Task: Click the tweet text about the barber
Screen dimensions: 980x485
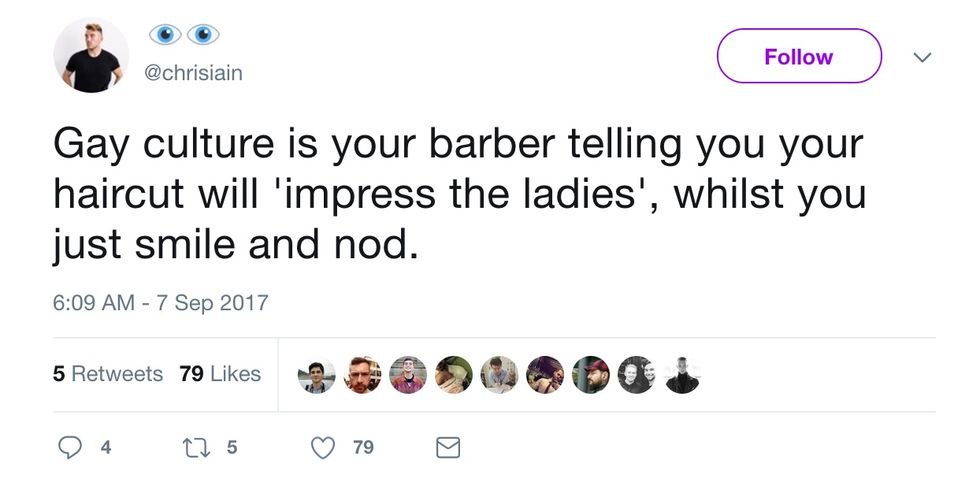Action: coord(458,194)
